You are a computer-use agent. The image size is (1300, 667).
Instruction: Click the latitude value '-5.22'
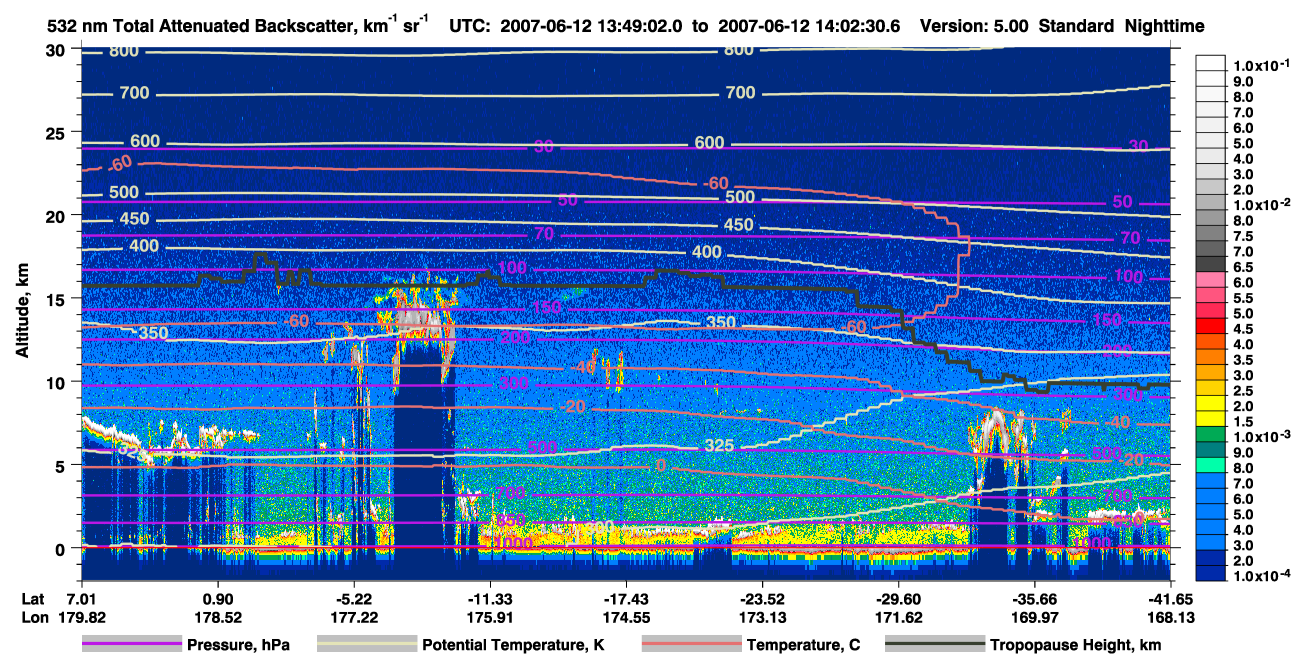(x=353, y=598)
